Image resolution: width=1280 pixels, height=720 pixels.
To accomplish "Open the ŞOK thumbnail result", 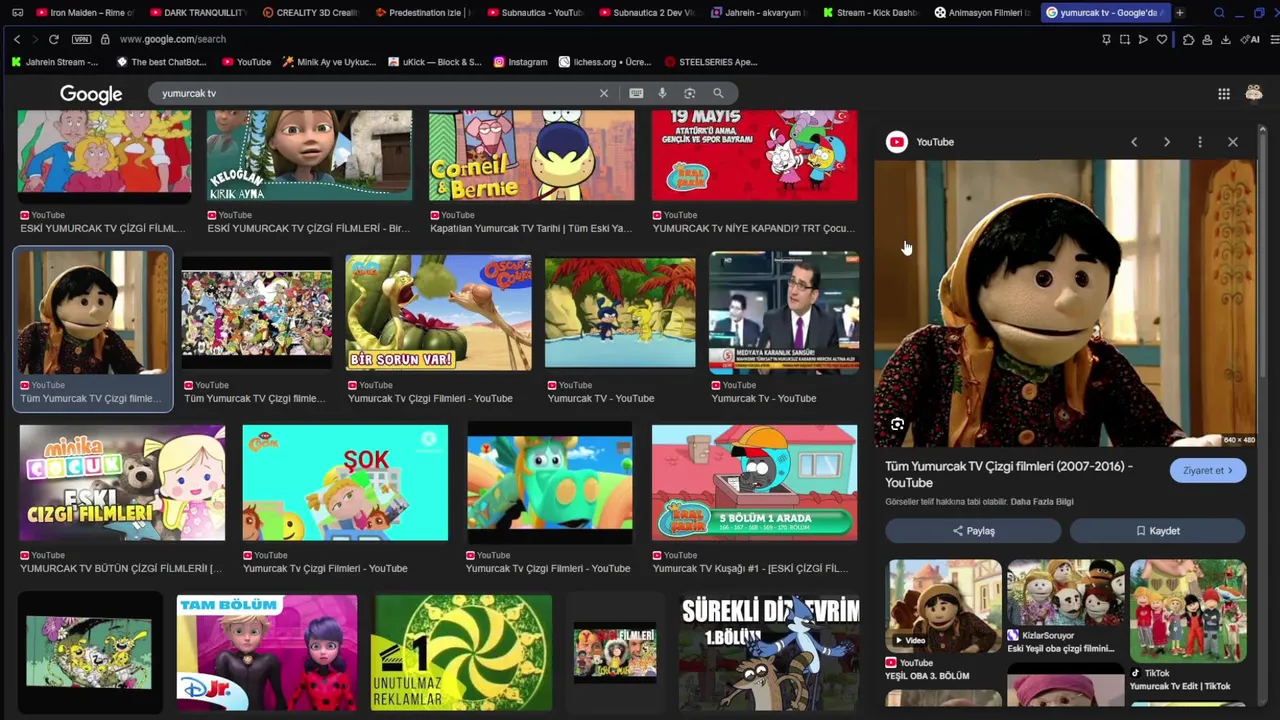I will pos(345,483).
